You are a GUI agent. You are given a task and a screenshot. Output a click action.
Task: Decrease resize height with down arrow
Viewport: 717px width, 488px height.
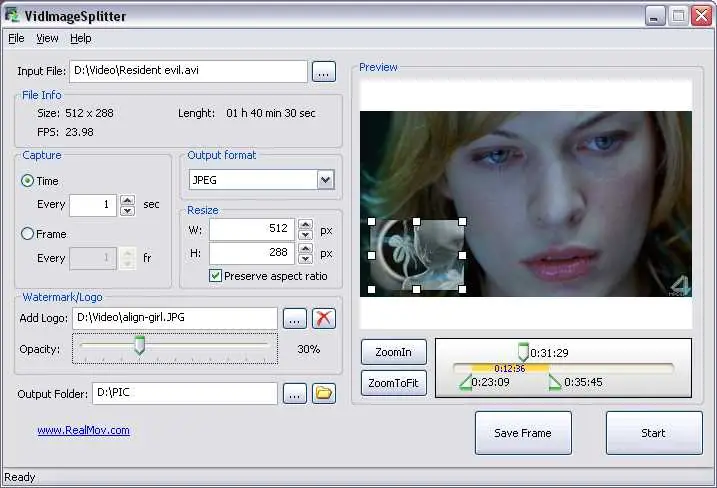tap(305, 258)
